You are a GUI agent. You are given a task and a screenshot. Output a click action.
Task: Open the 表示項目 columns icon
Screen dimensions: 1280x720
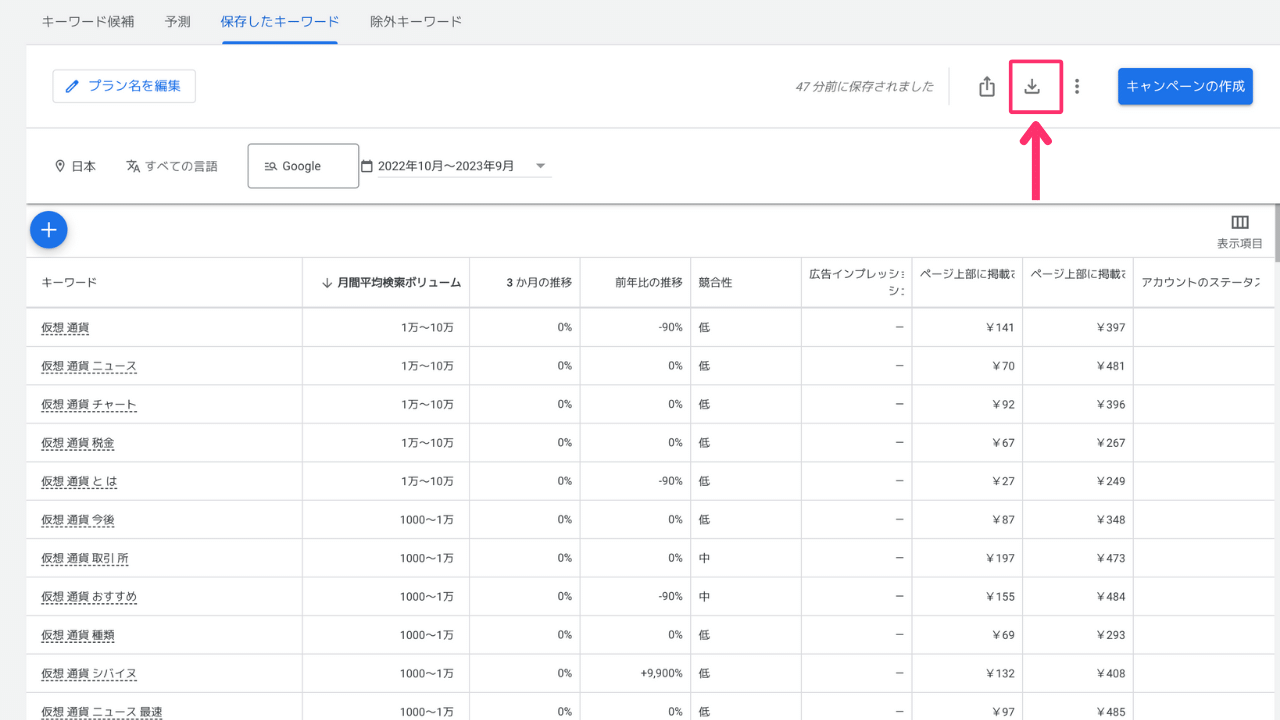1240,223
